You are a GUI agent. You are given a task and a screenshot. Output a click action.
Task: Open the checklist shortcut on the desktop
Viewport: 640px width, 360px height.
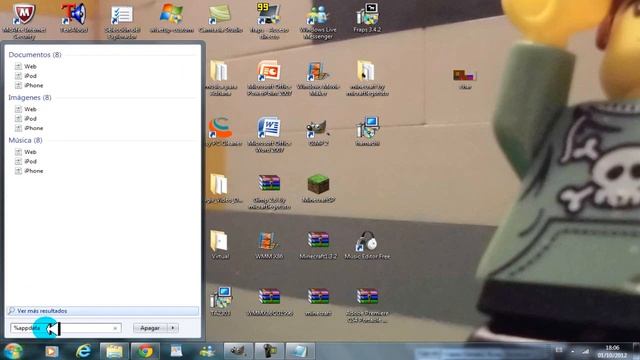pyautogui.click(x=122, y=21)
